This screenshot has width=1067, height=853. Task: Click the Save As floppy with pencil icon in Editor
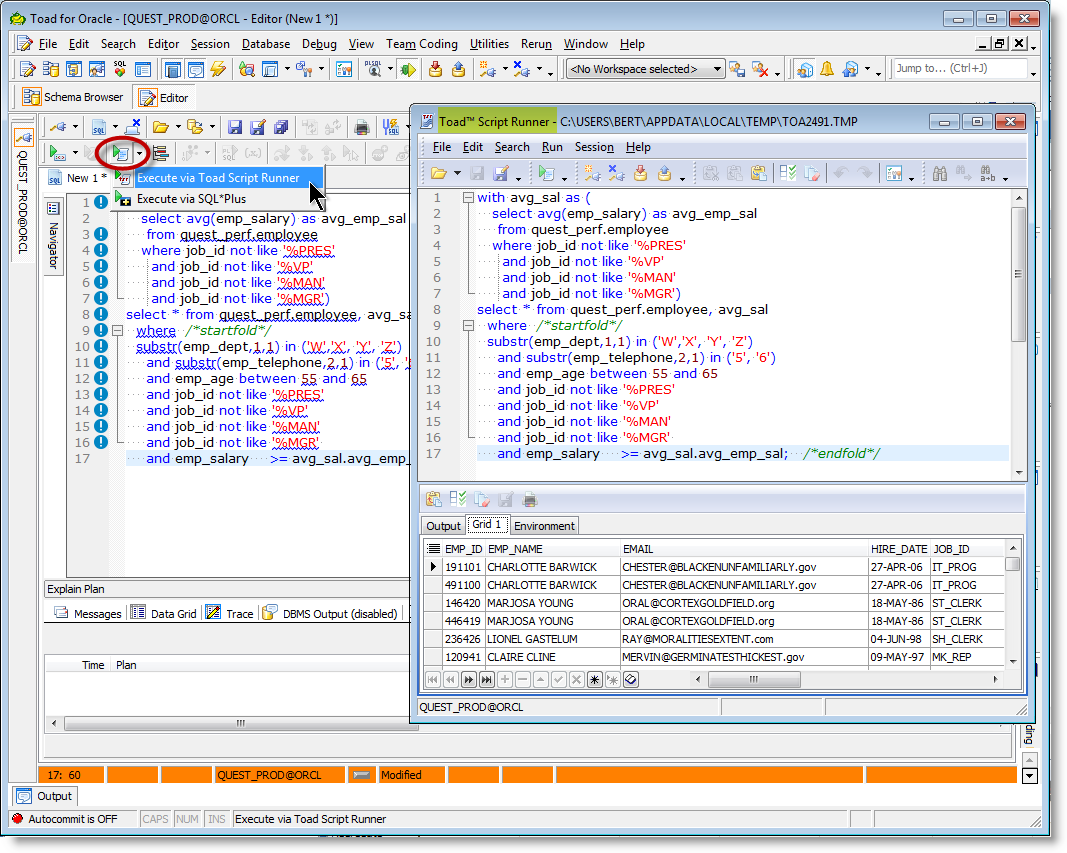coord(257,127)
